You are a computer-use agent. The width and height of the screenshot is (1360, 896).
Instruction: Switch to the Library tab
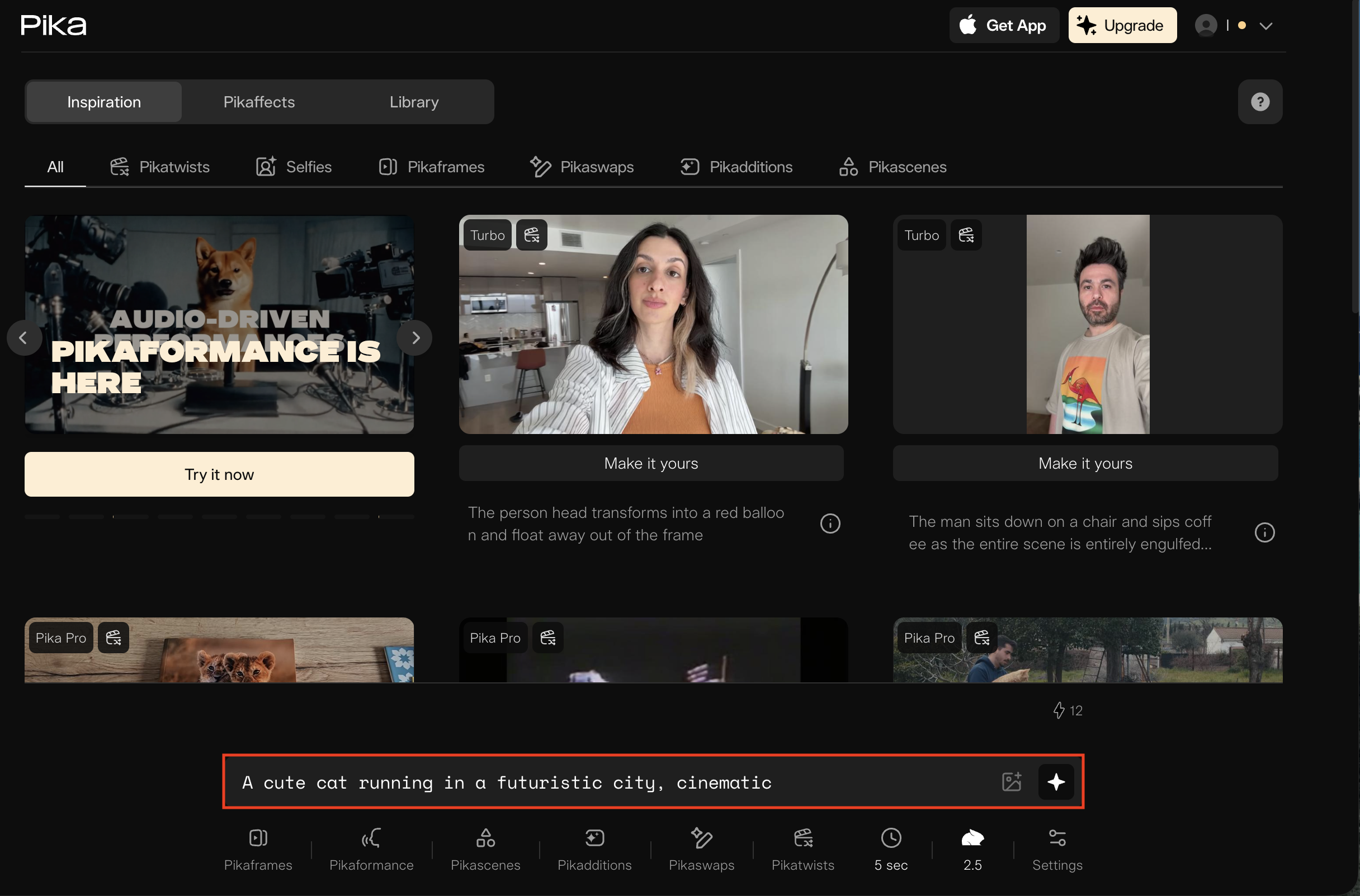[x=414, y=102]
